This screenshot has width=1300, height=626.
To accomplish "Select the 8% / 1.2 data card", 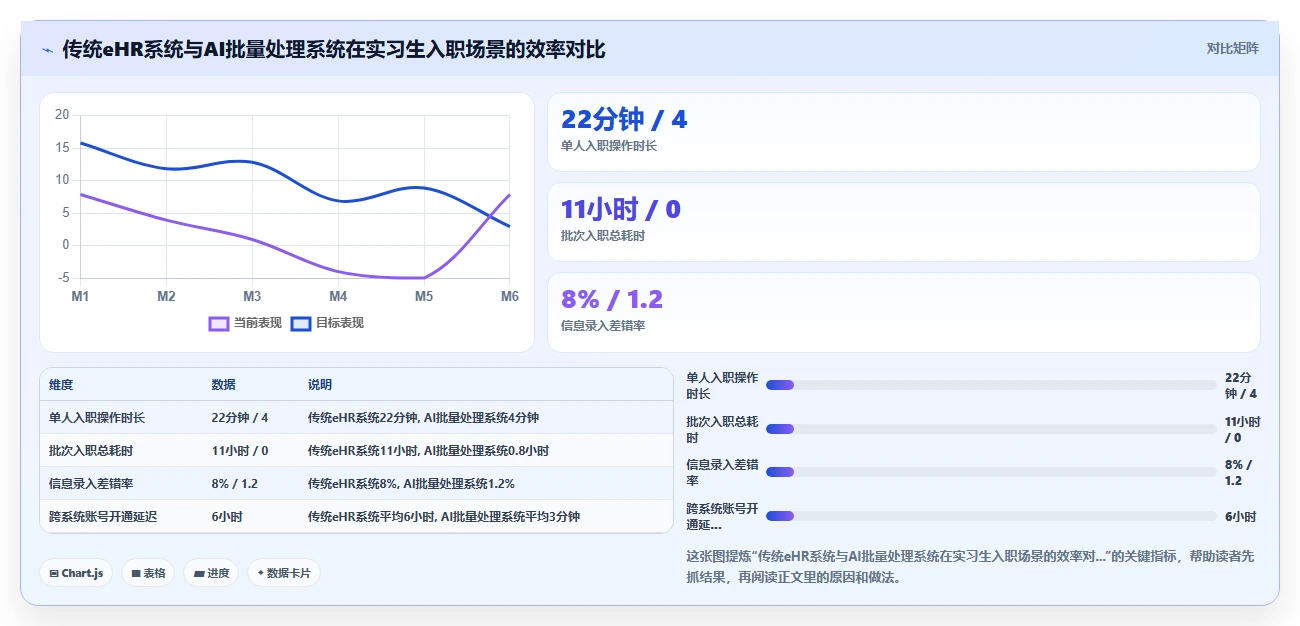I will (903, 312).
